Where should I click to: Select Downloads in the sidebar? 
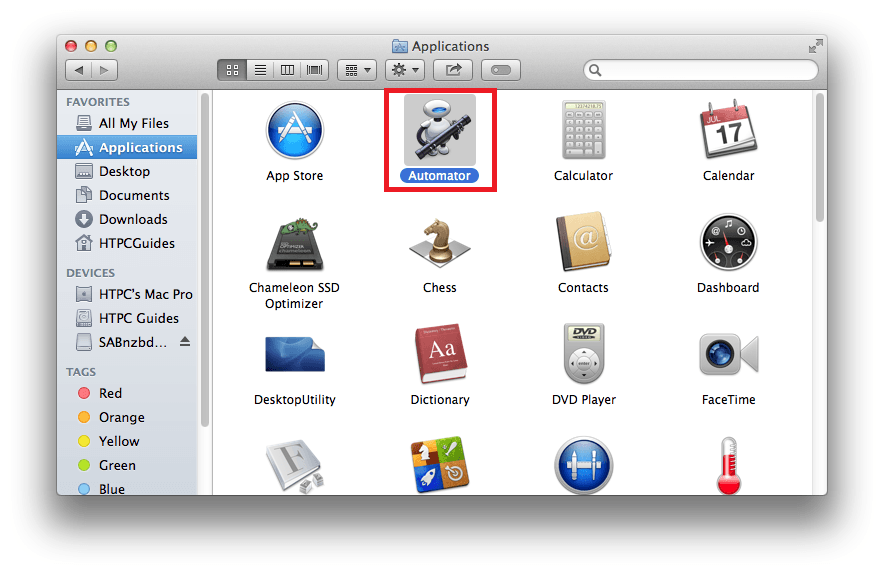click(x=133, y=219)
